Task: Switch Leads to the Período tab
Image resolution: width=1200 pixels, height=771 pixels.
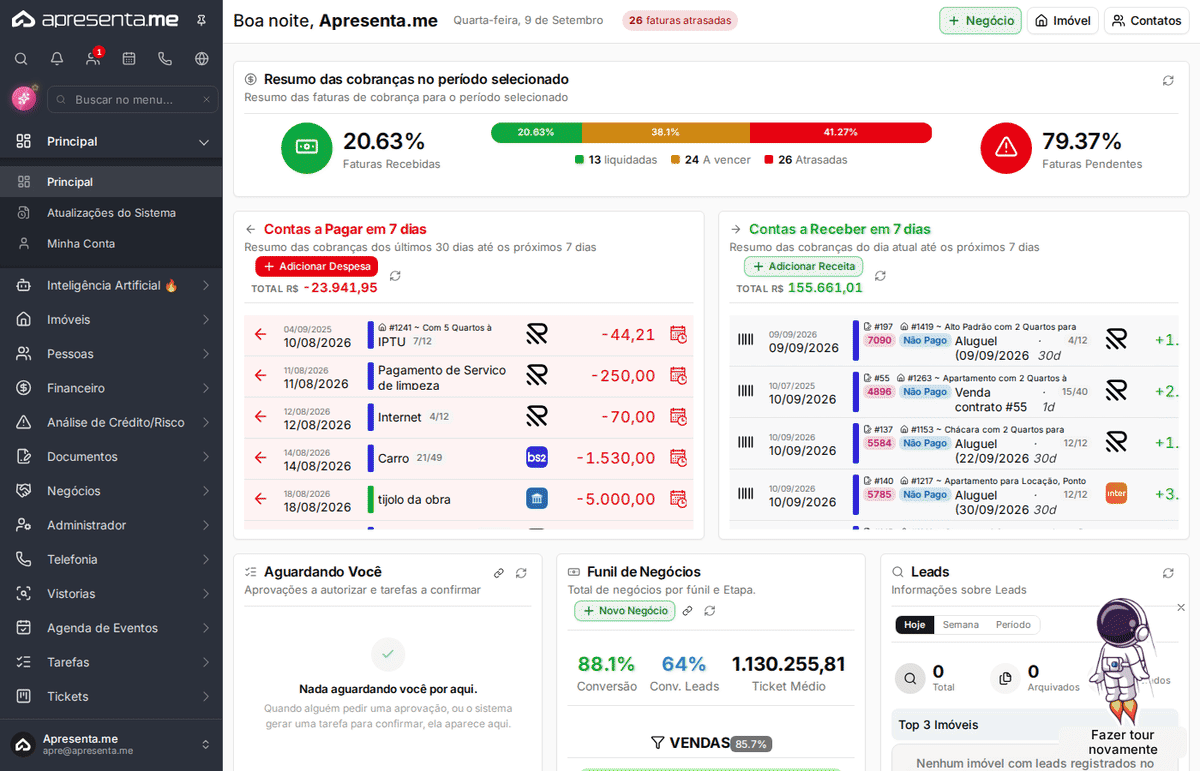Action: pos(1013,625)
